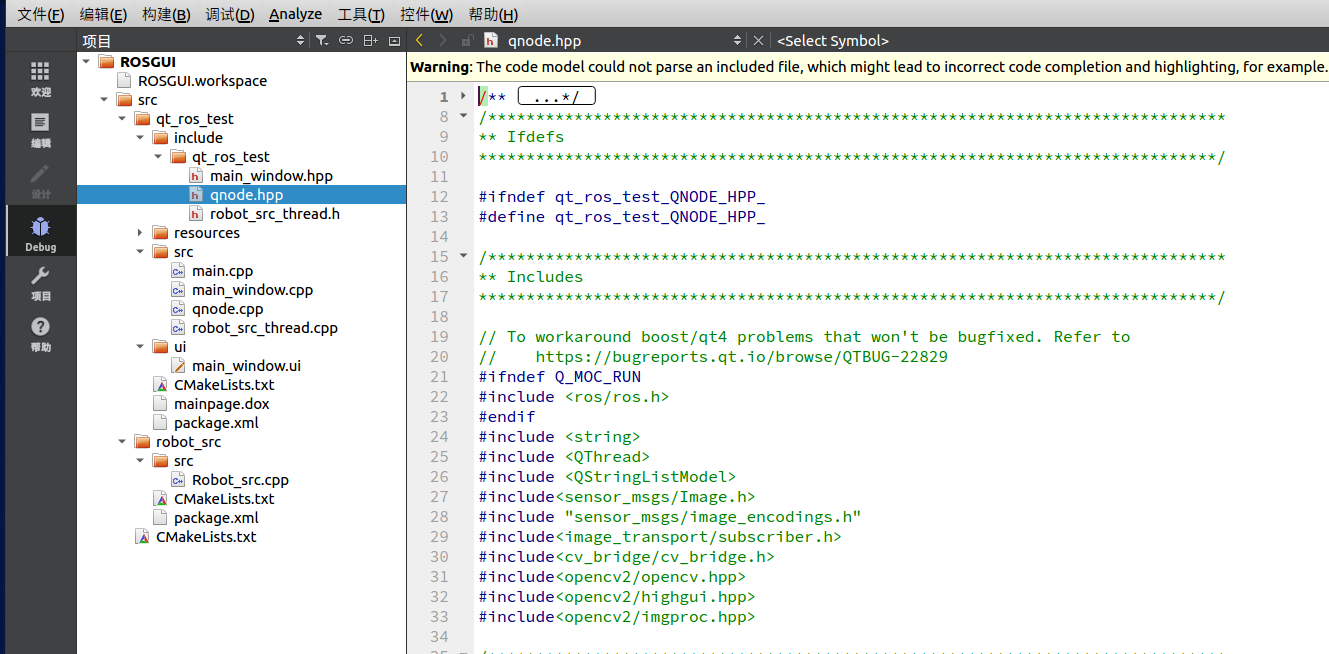Open the Projects (项目) mode with wrench icon
Image resolution: width=1329 pixels, height=654 pixels.
click(40, 284)
